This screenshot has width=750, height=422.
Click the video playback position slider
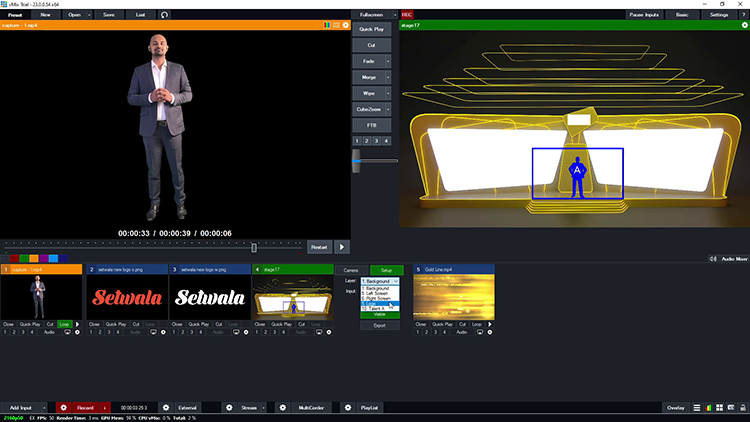[254, 247]
